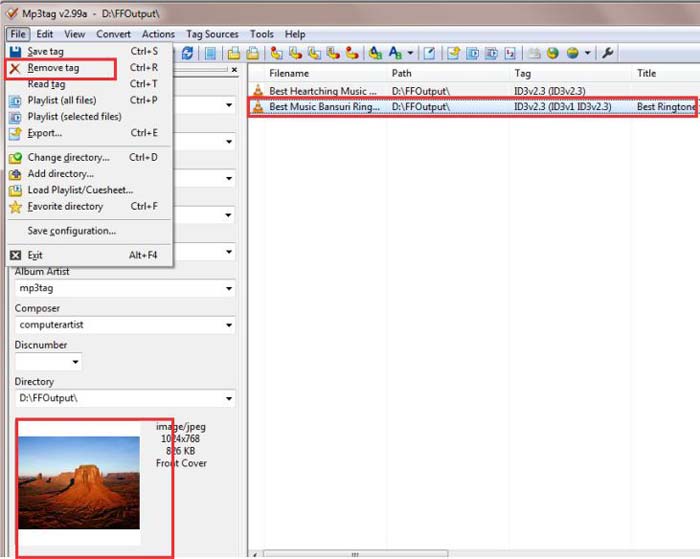This screenshot has height=559, width=700.
Task: Expand the Discnumber dropdown arrow
Action: click(x=75, y=362)
